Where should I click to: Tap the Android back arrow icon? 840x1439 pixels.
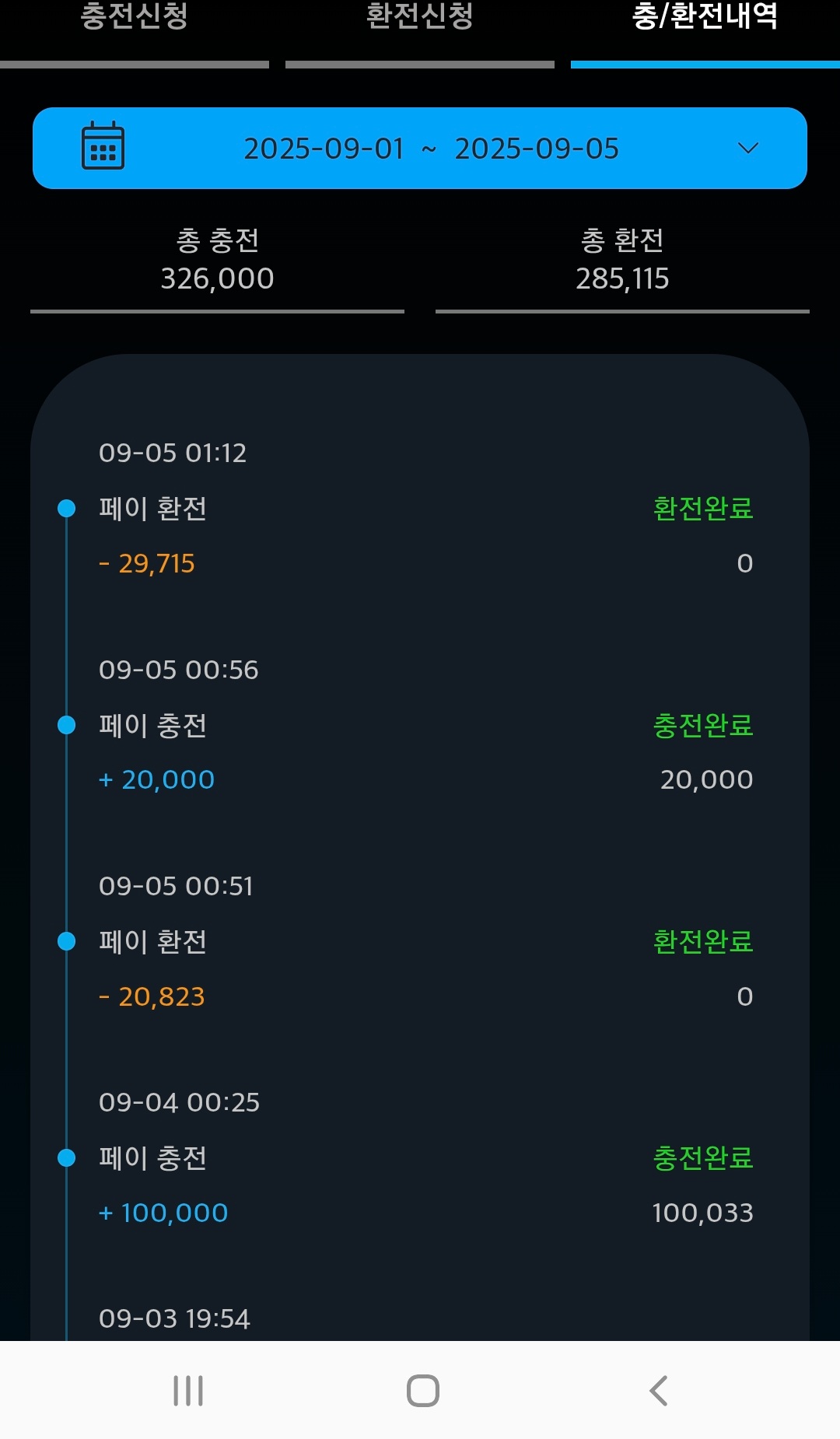(658, 1391)
